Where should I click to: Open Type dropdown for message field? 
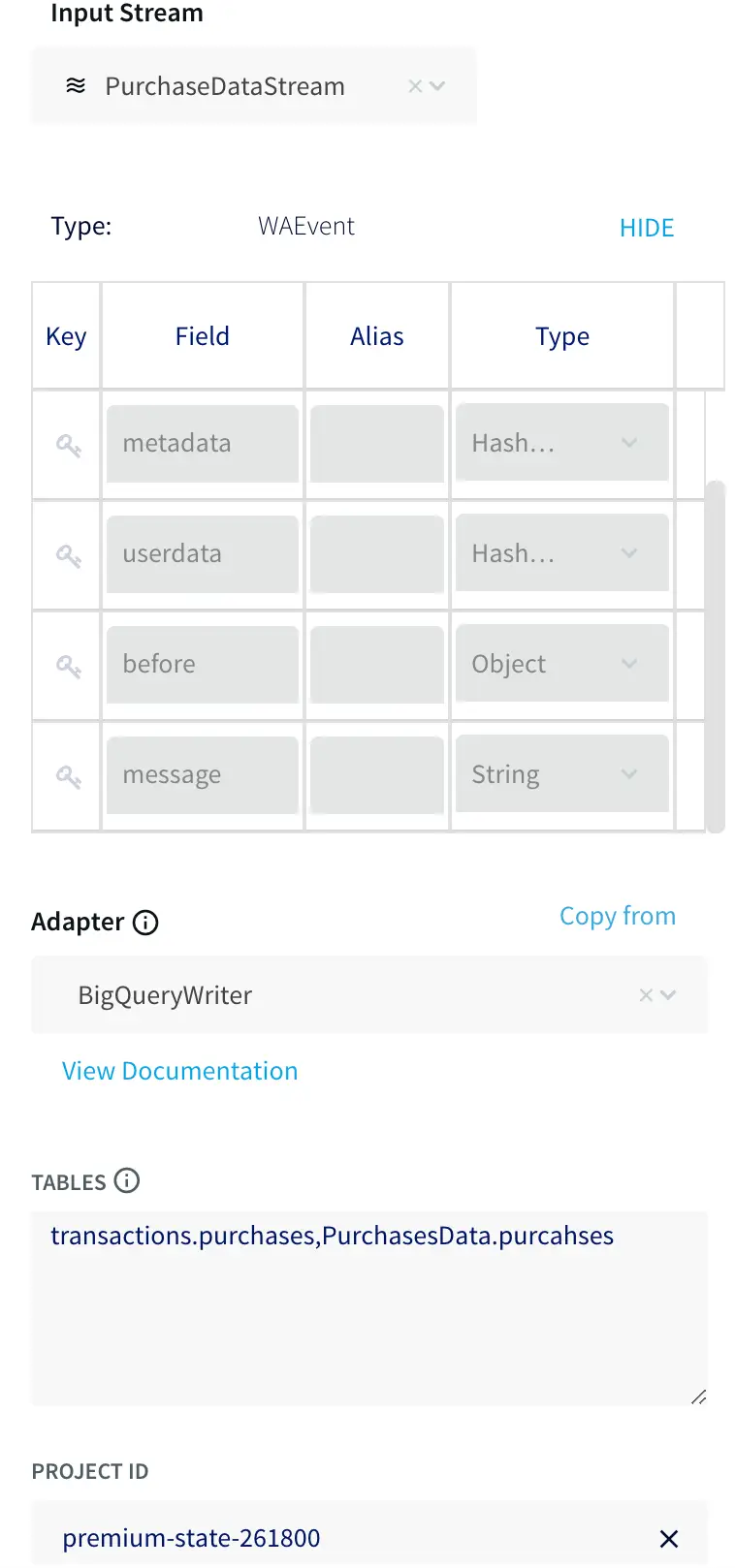tap(629, 774)
